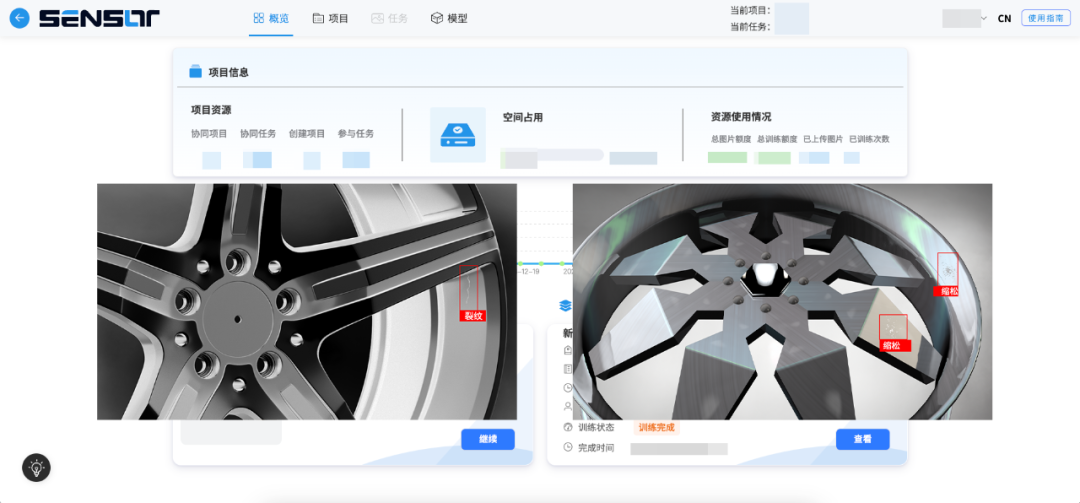
Task: Click the 已训练次数 label
Action: click(869, 138)
